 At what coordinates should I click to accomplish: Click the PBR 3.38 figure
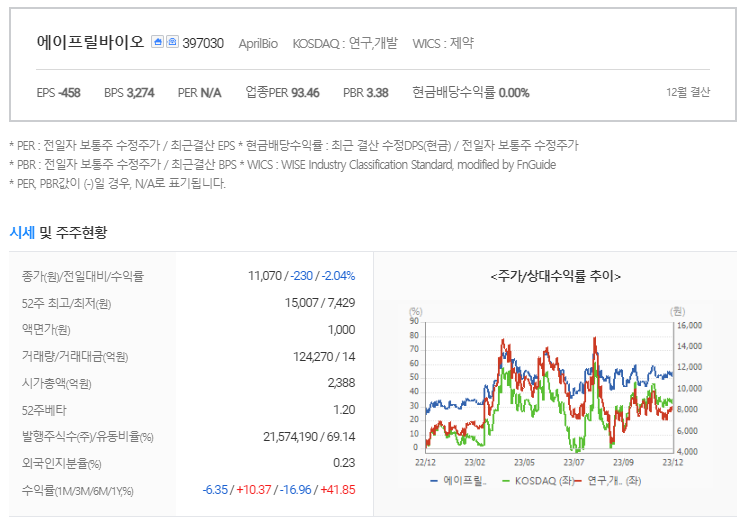(366, 92)
